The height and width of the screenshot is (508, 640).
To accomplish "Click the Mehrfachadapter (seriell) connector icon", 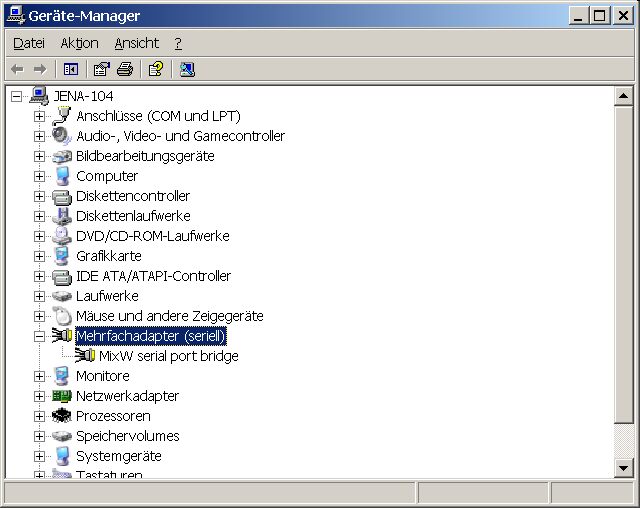I will click(x=62, y=336).
